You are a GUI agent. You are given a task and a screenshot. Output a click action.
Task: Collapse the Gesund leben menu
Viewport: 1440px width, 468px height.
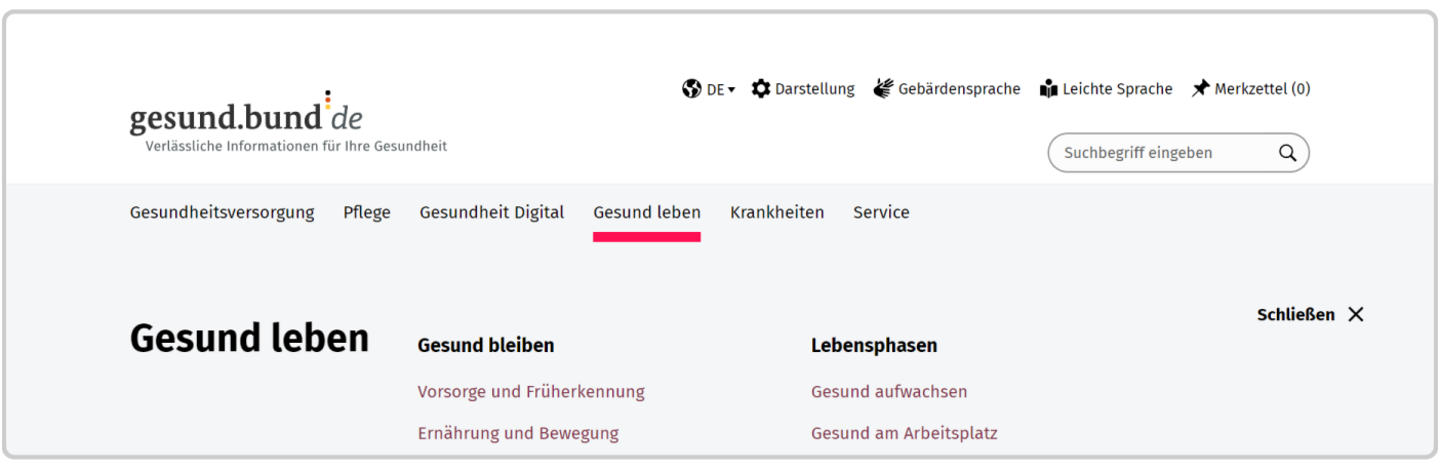pyautogui.click(x=647, y=212)
